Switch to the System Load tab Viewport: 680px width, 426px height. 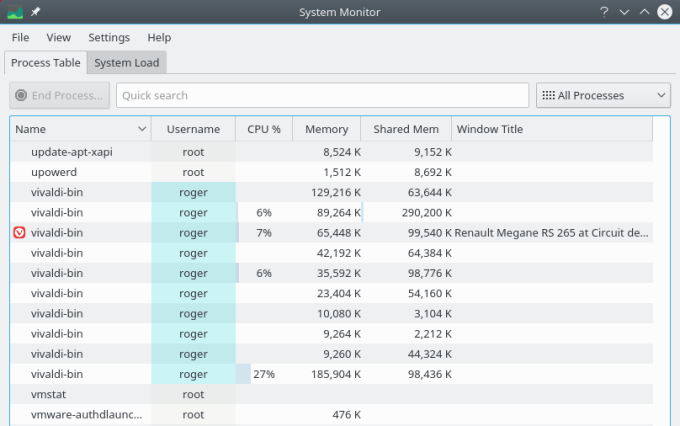[x=127, y=63]
